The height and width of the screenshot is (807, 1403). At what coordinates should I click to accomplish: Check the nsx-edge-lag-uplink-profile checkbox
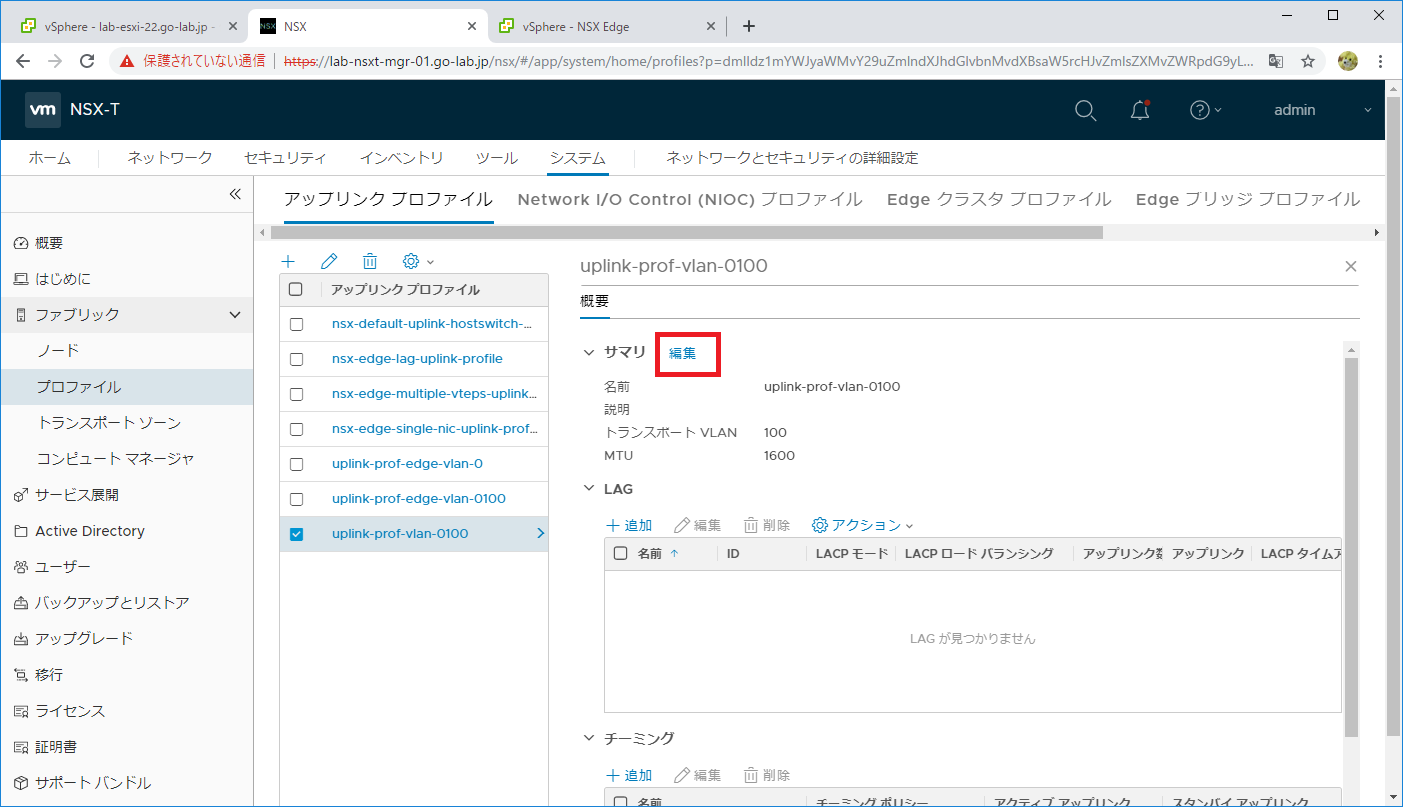click(x=296, y=359)
